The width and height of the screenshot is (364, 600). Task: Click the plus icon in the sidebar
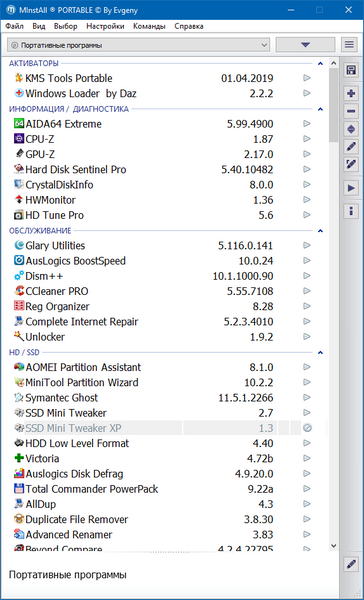351,93
